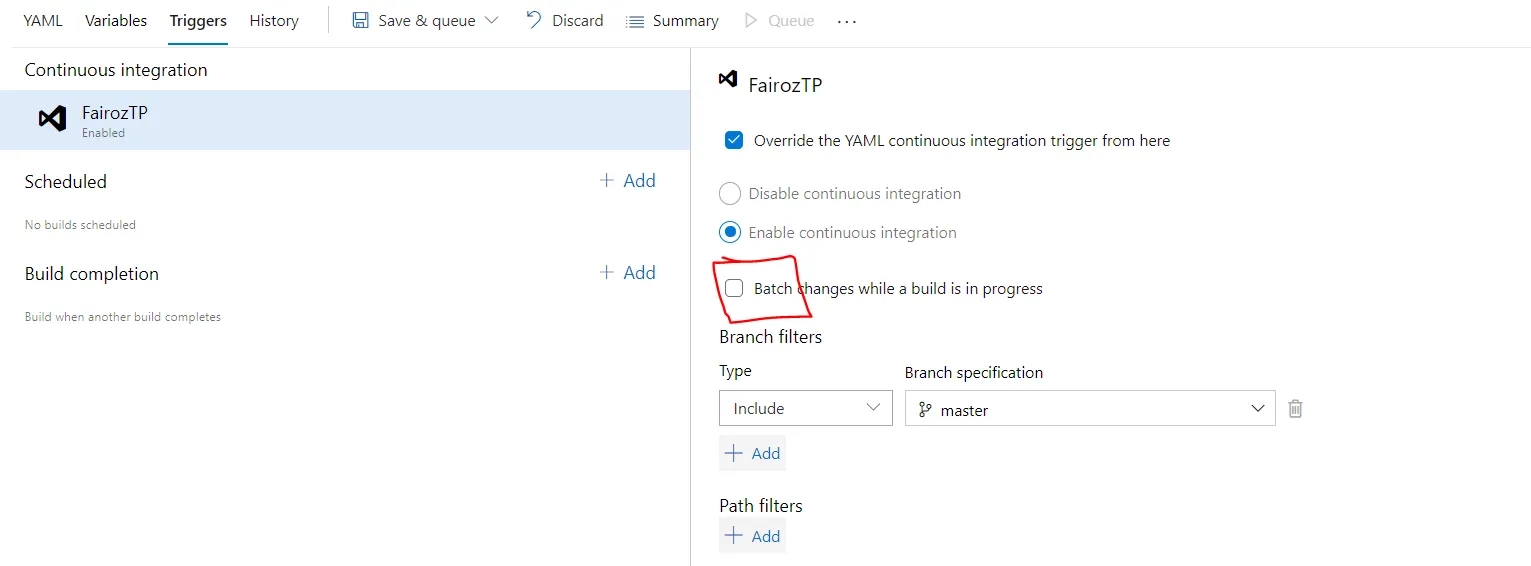Add a new branch filter
This screenshot has height=566, width=1531.
(752, 453)
